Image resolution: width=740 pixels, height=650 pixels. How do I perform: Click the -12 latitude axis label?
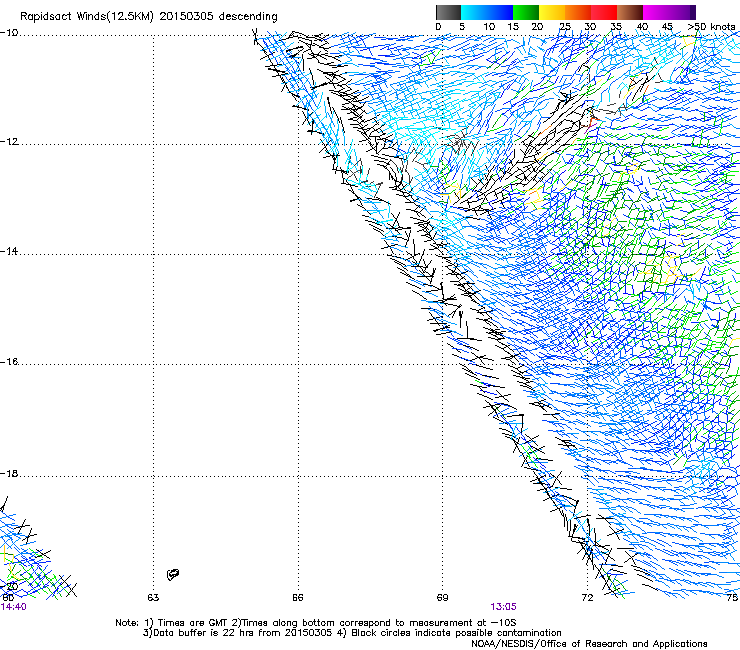(x=9, y=142)
